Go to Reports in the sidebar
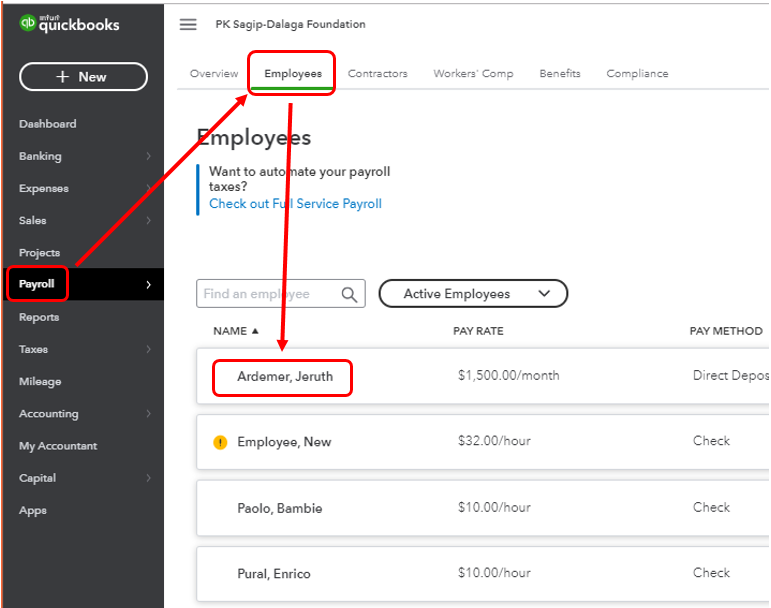The image size is (771, 608). click(39, 317)
